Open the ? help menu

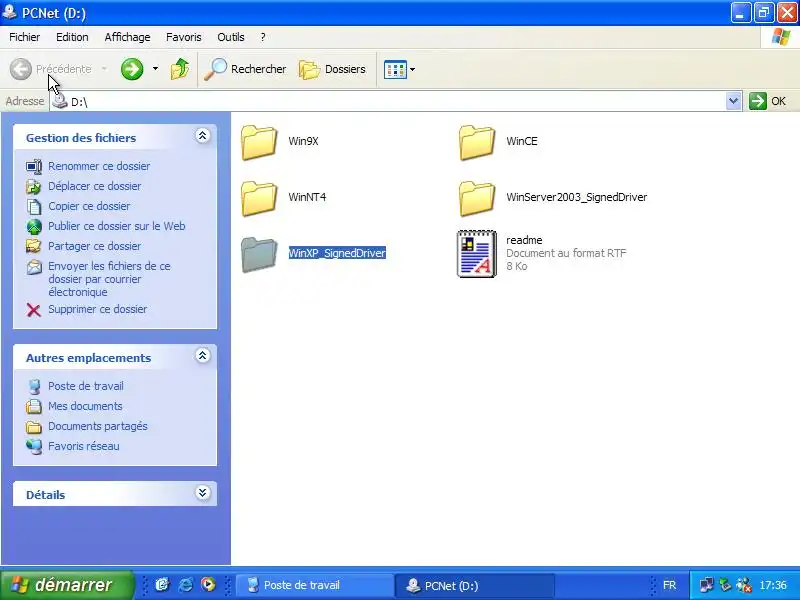[x=263, y=37]
